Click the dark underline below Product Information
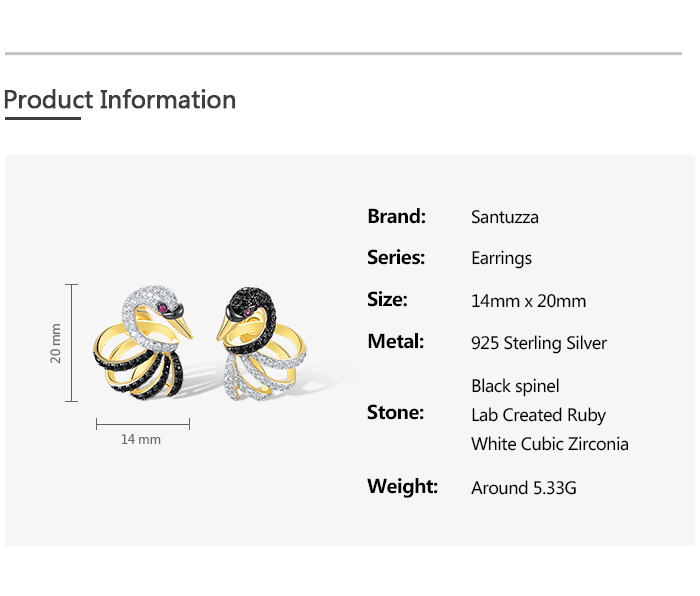The image size is (700, 596). click(x=42, y=118)
